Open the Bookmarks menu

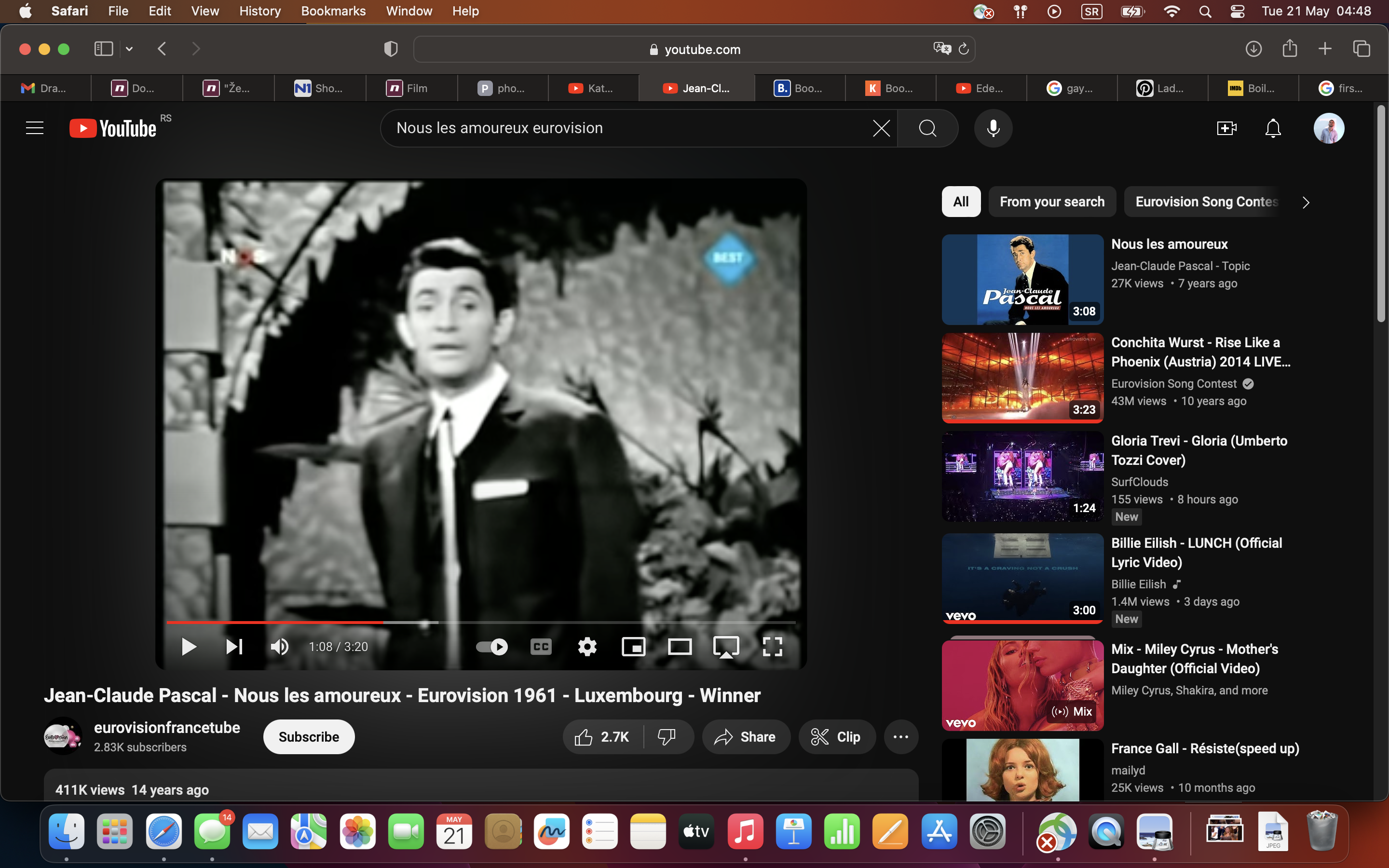coord(333,11)
